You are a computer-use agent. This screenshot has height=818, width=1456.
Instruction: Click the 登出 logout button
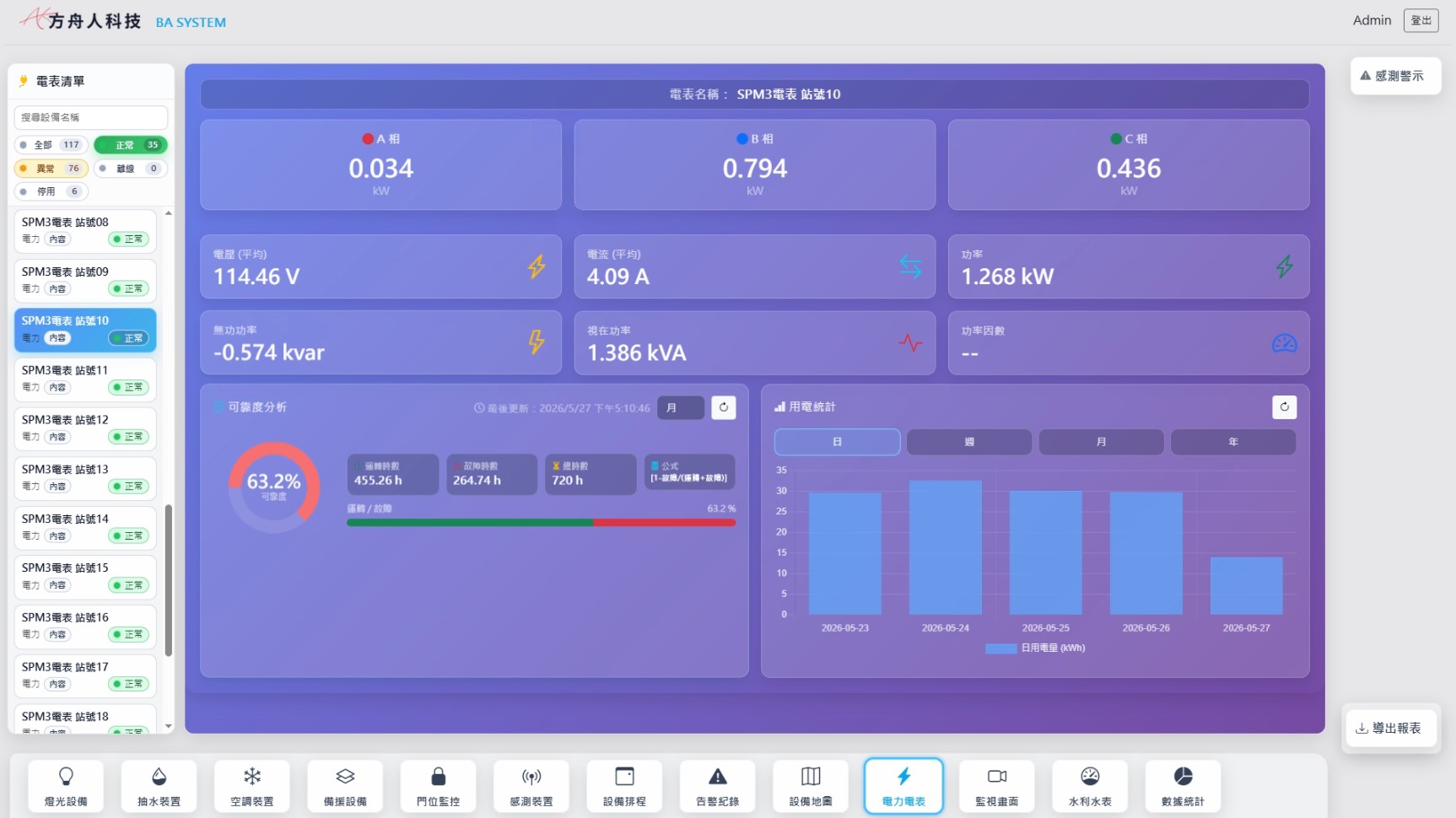tap(1421, 20)
